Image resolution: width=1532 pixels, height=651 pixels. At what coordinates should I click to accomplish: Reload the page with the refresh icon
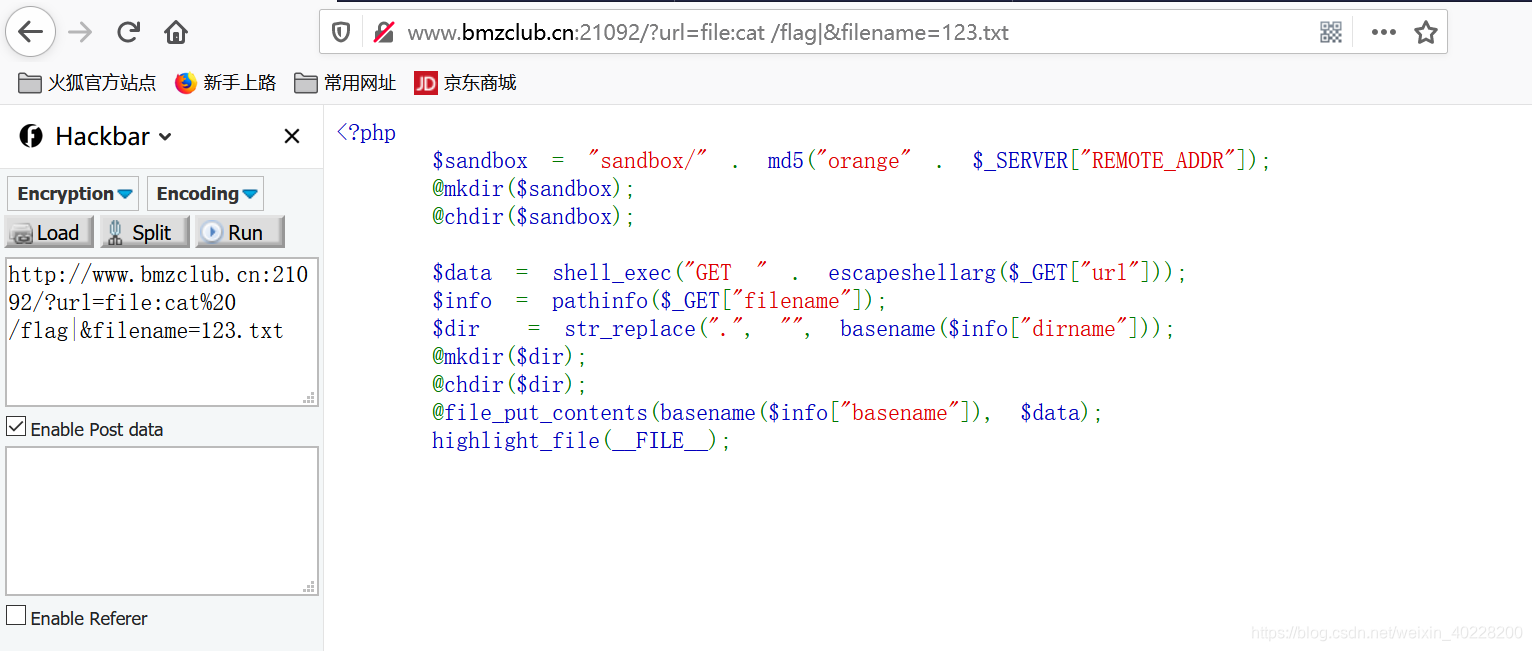click(128, 32)
